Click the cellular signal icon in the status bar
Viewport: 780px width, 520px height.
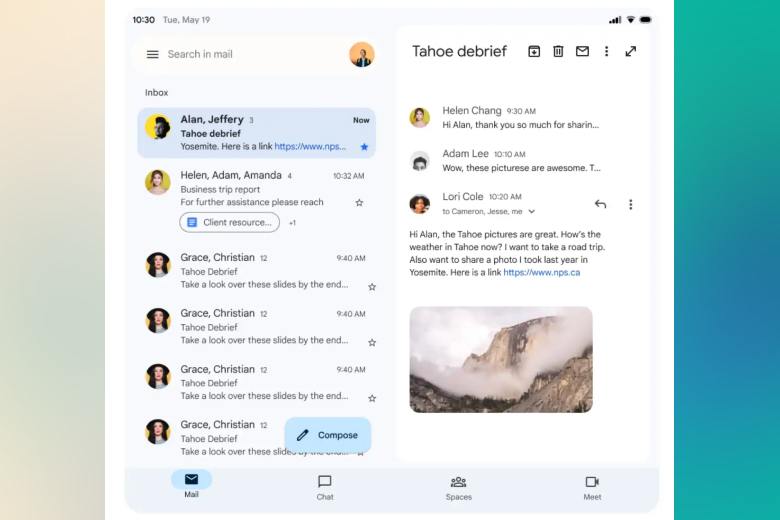615,20
